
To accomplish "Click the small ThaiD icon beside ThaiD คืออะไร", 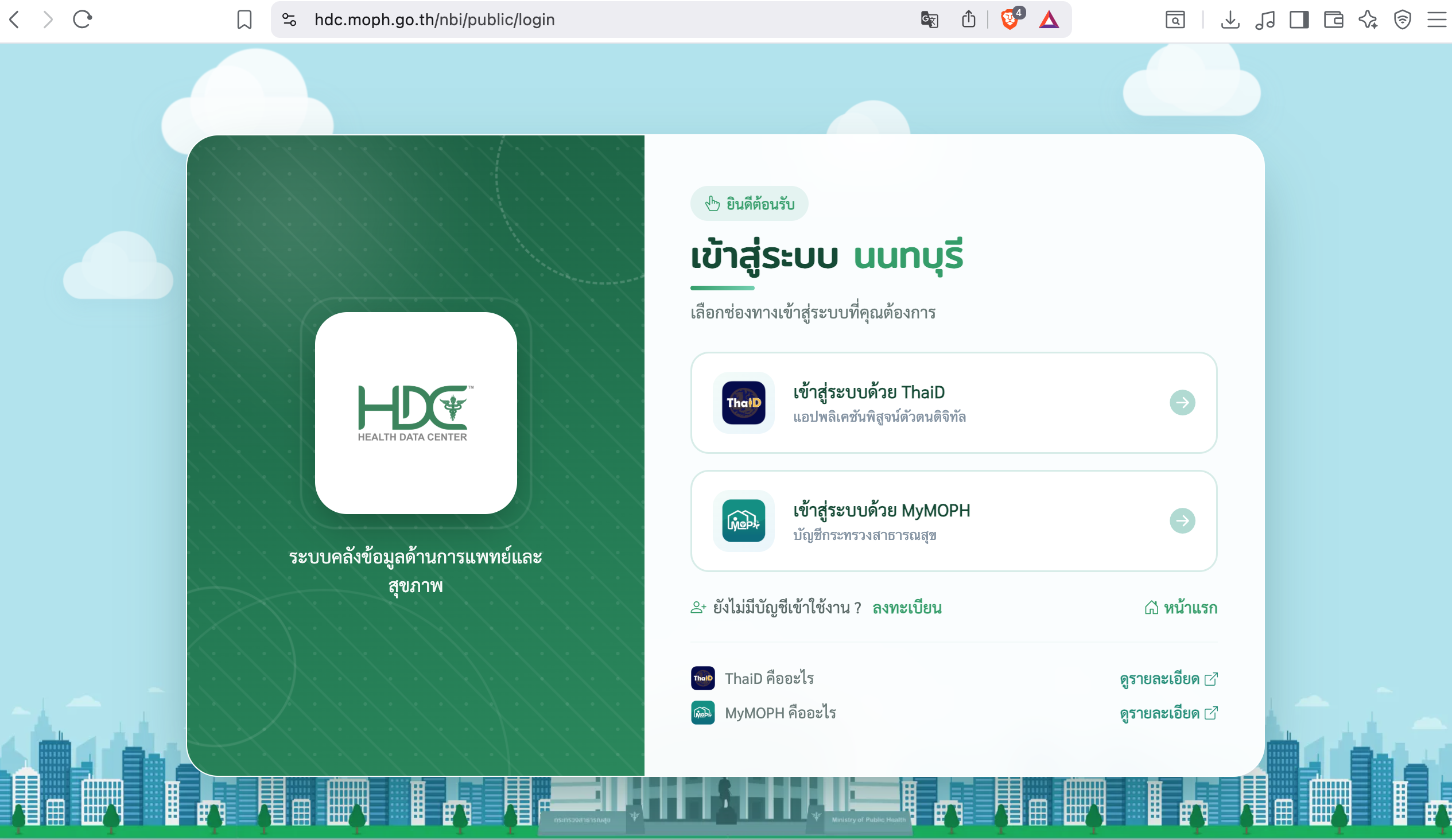I will pos(702,678).
